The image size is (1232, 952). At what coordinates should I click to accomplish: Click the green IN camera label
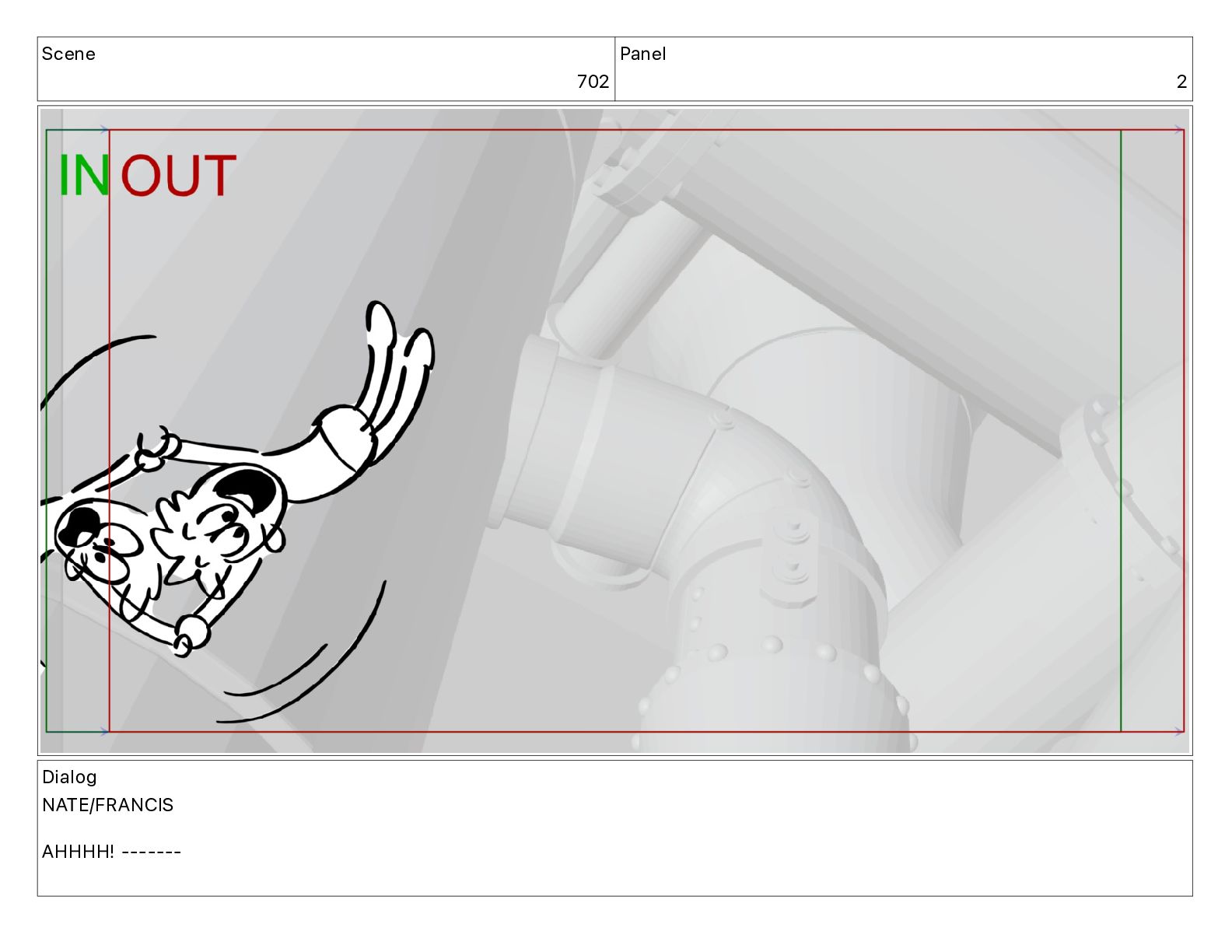pyautogui.click(x=84, y=176)
